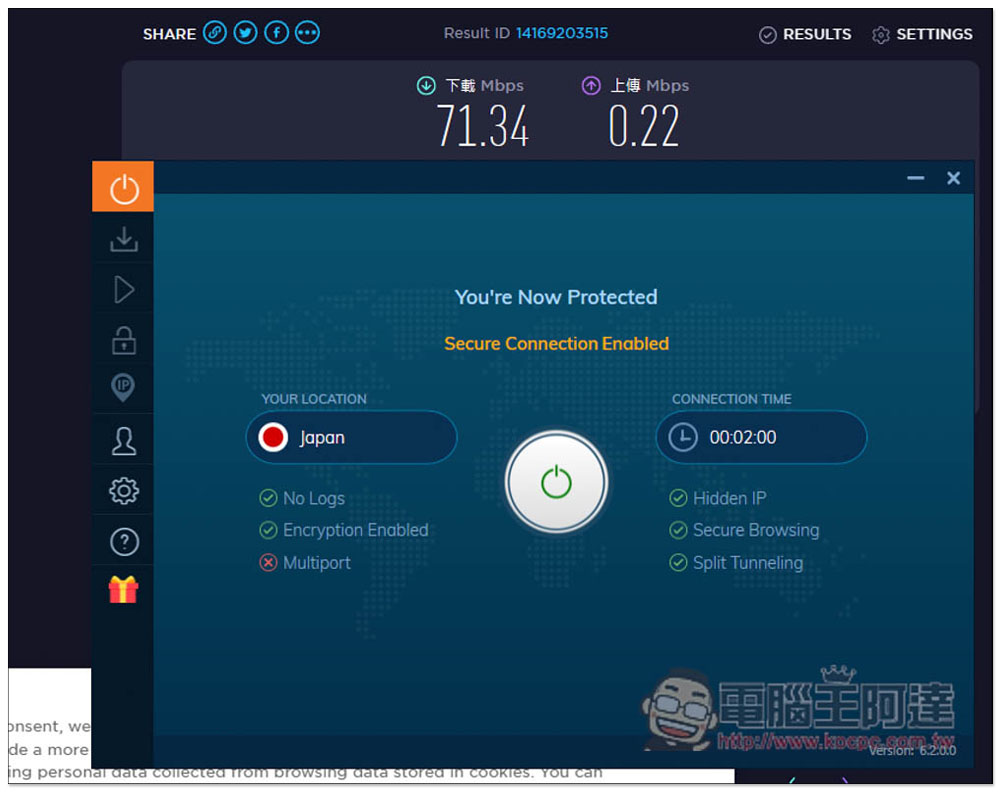
Task: Open the streaming play icon in sidebar
Action: point(123,290)
